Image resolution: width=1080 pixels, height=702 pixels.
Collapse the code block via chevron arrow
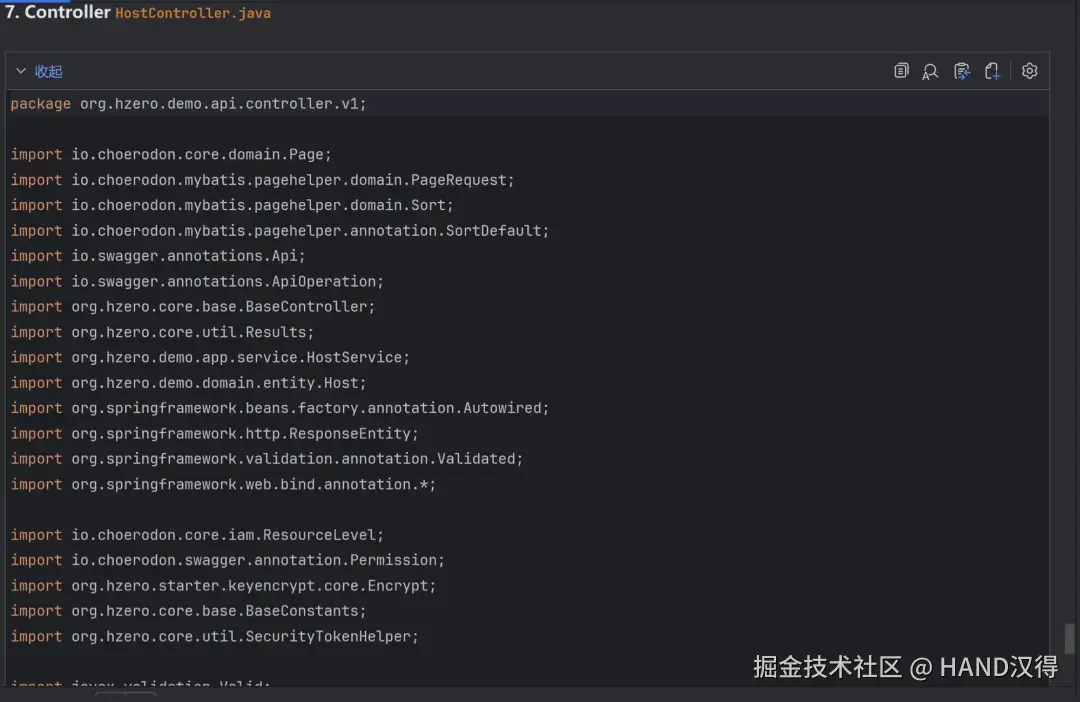point(21,72)
